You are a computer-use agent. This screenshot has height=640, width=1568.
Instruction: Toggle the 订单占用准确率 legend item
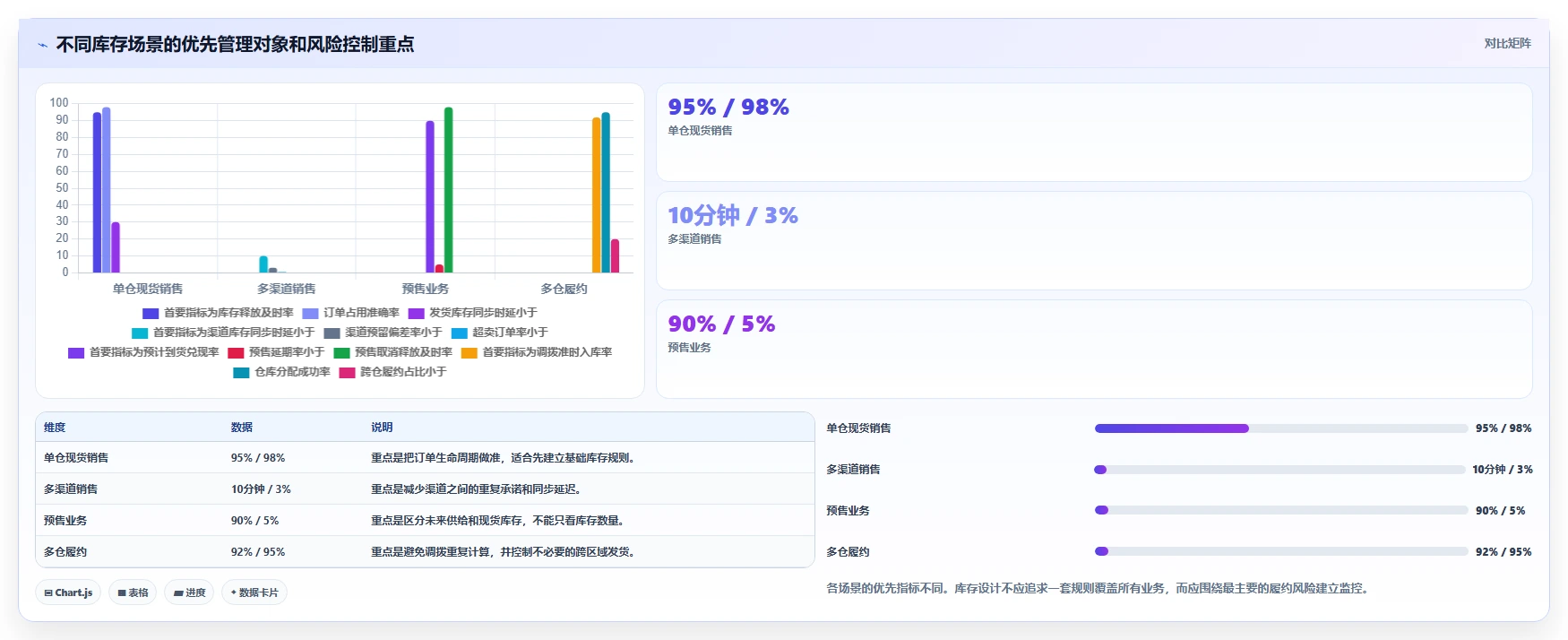[x=350, y=313]
